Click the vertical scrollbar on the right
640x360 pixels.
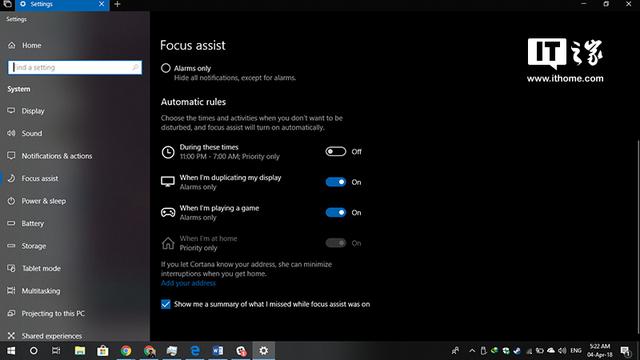638,238
